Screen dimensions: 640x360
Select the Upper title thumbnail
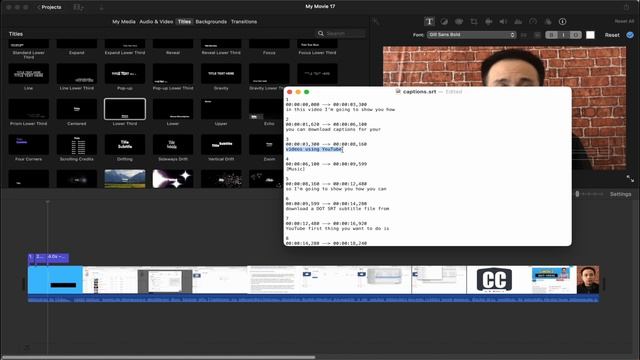221,109
